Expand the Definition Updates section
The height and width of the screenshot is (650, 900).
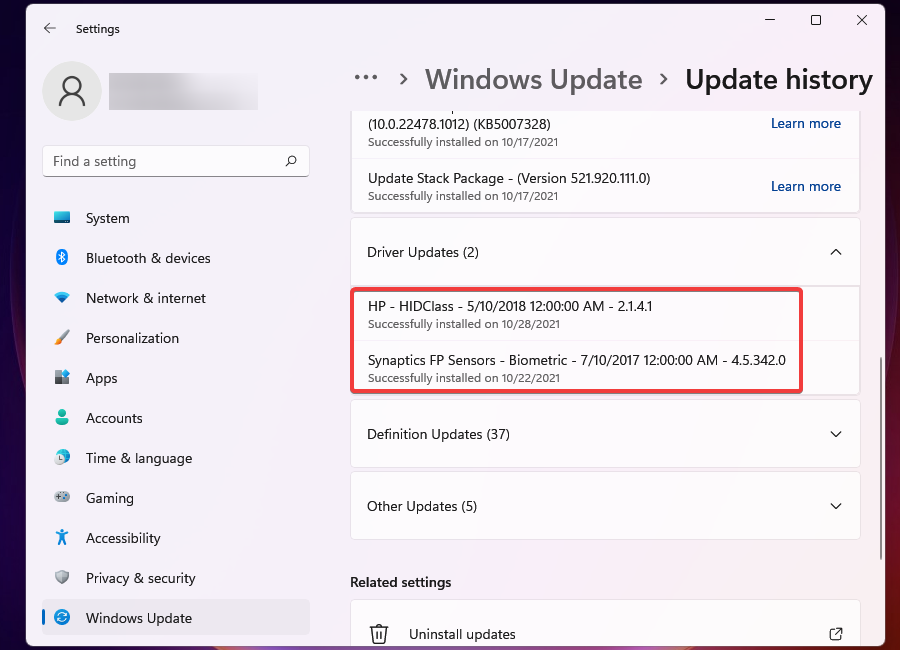tap(836, 434)
